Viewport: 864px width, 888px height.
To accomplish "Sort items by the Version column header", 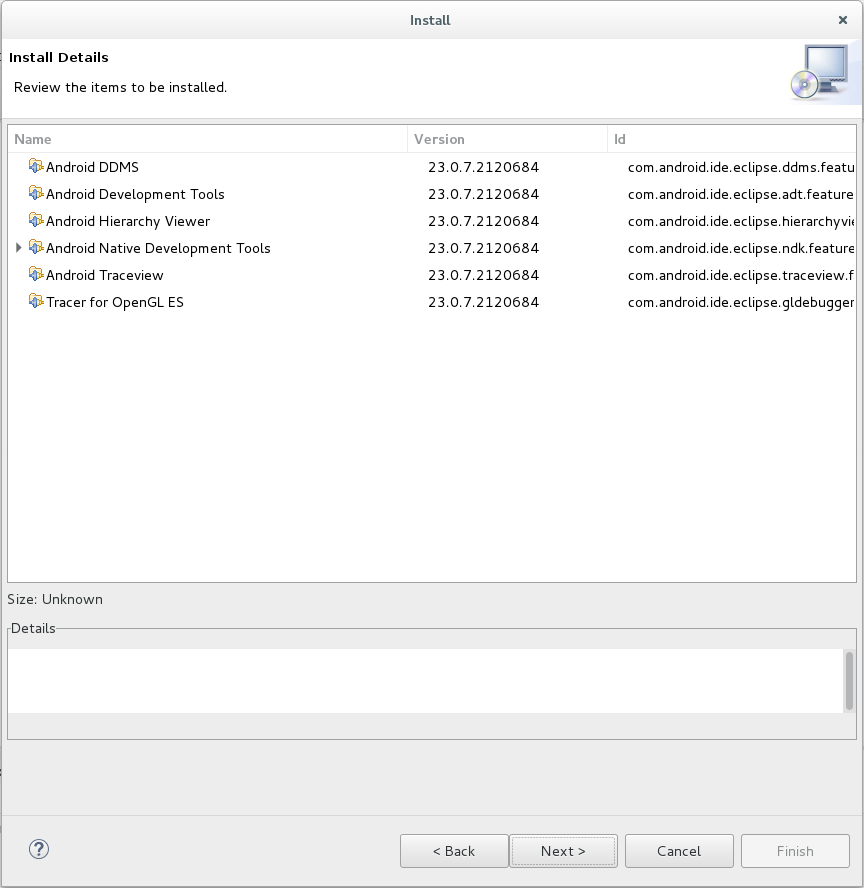I will coord(507,139).
